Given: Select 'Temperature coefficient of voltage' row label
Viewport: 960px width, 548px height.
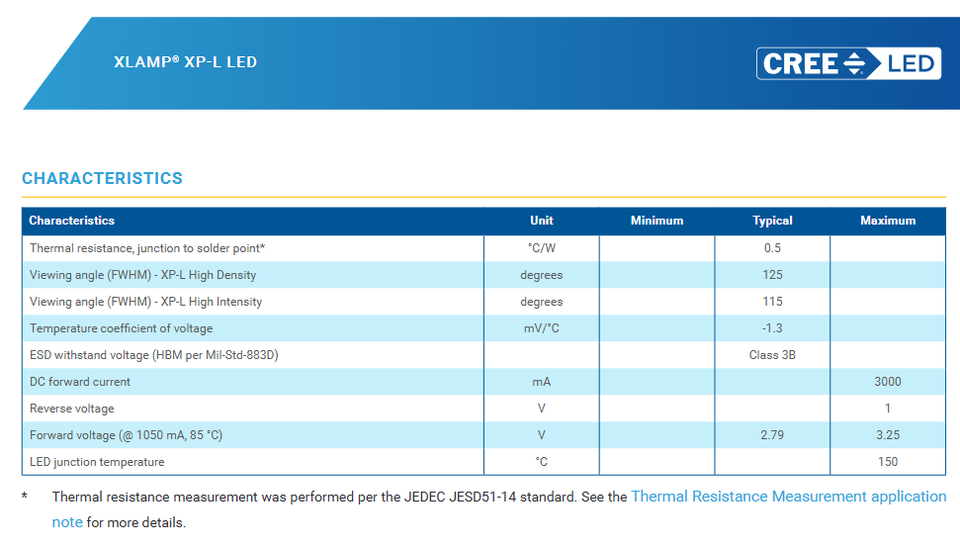Looking at the screenshot, I should point(121,328).
